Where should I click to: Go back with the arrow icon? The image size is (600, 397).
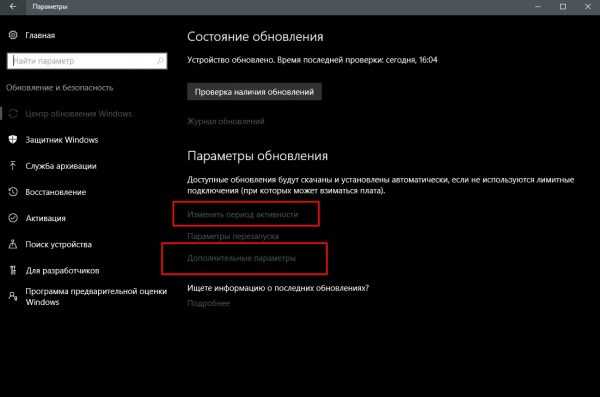(13, 7)
